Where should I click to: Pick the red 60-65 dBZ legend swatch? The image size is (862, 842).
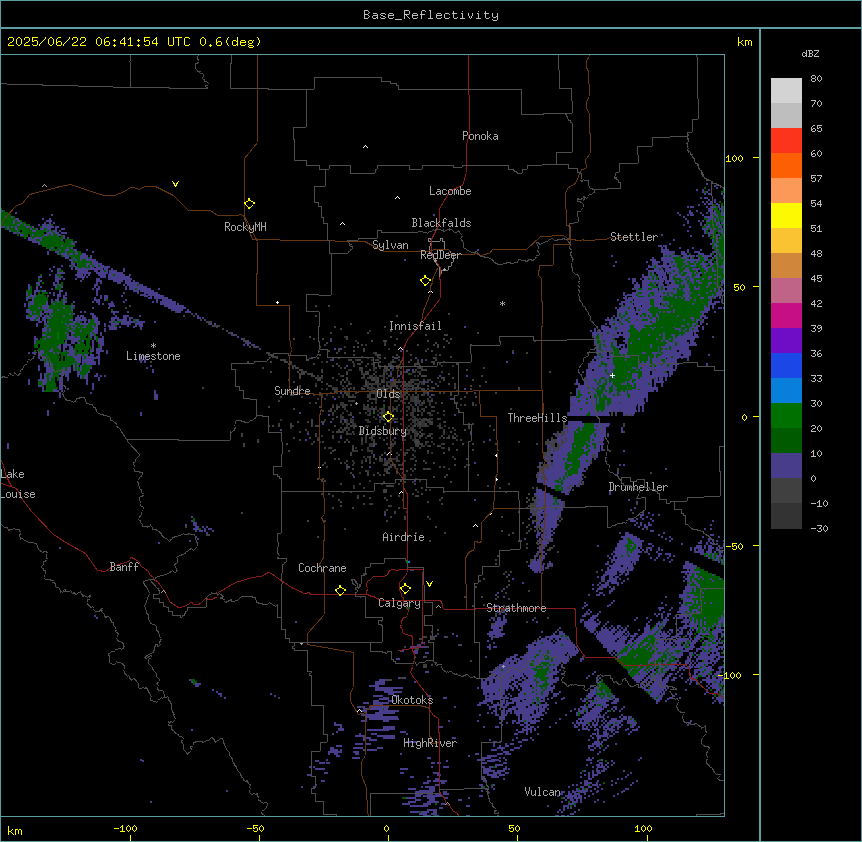pyautogui.click(x=786, y=141)
